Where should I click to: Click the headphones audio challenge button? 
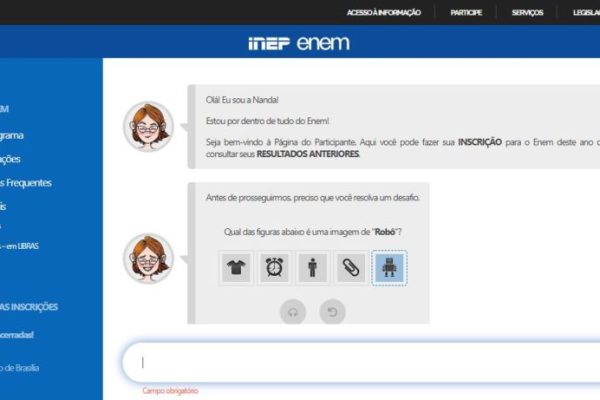(x=293, y=312)
